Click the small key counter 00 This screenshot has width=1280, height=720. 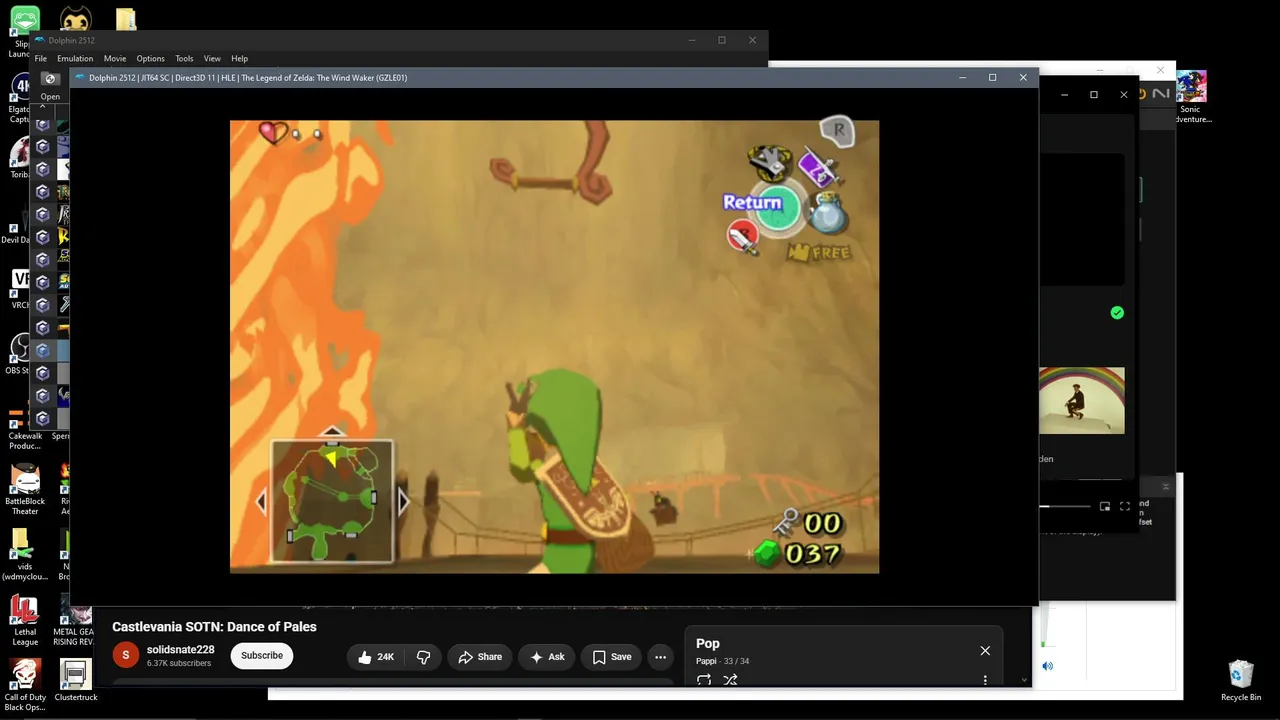tap(809, 523)
